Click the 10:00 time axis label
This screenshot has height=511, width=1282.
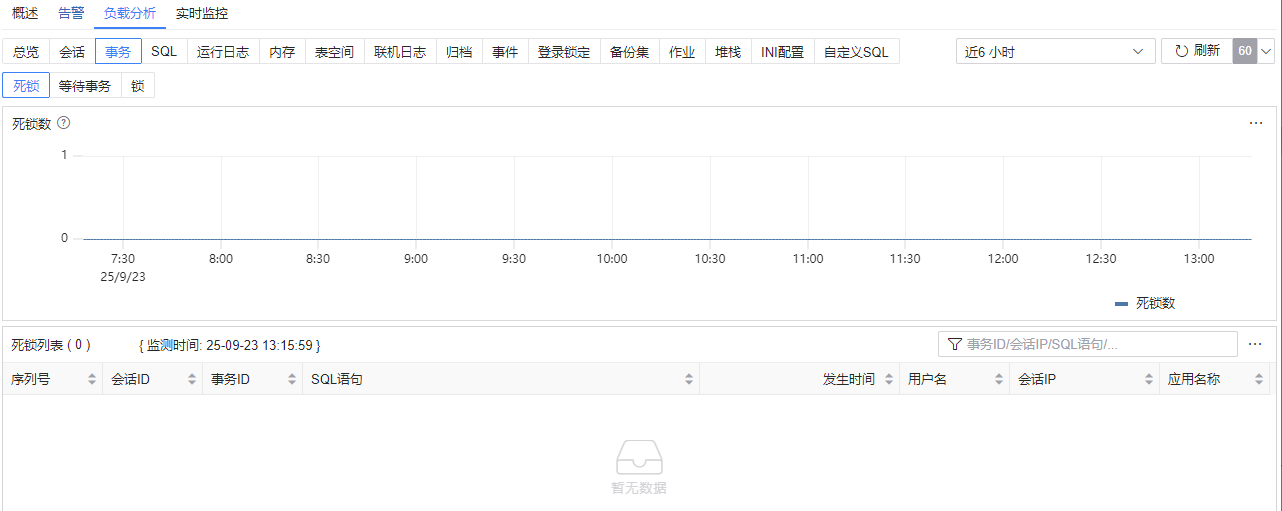pos(612,259)
